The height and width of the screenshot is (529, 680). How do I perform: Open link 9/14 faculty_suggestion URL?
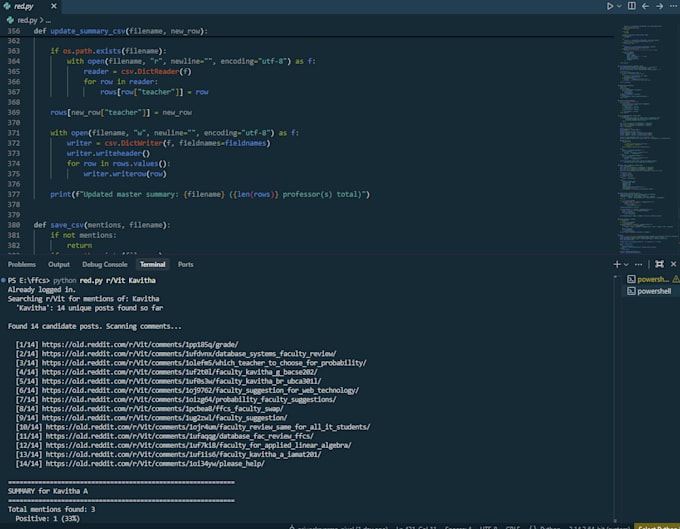(164, 418)
